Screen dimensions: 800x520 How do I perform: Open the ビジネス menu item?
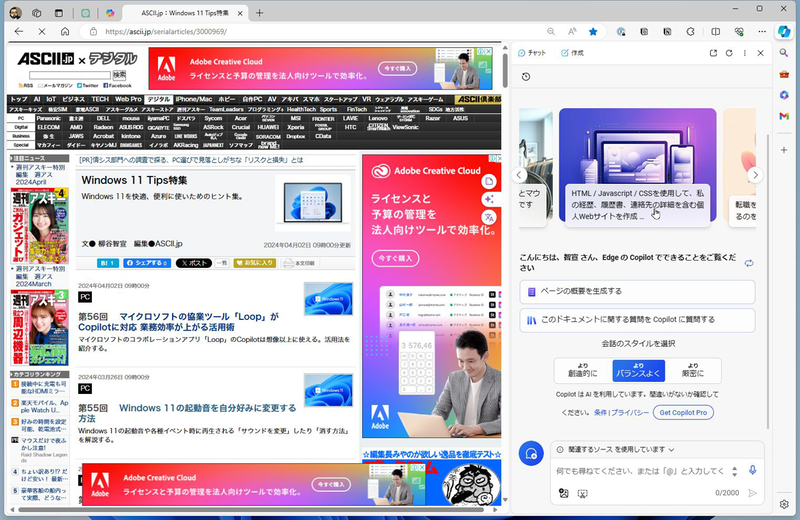pyautogui.click(x=73, y=100)
